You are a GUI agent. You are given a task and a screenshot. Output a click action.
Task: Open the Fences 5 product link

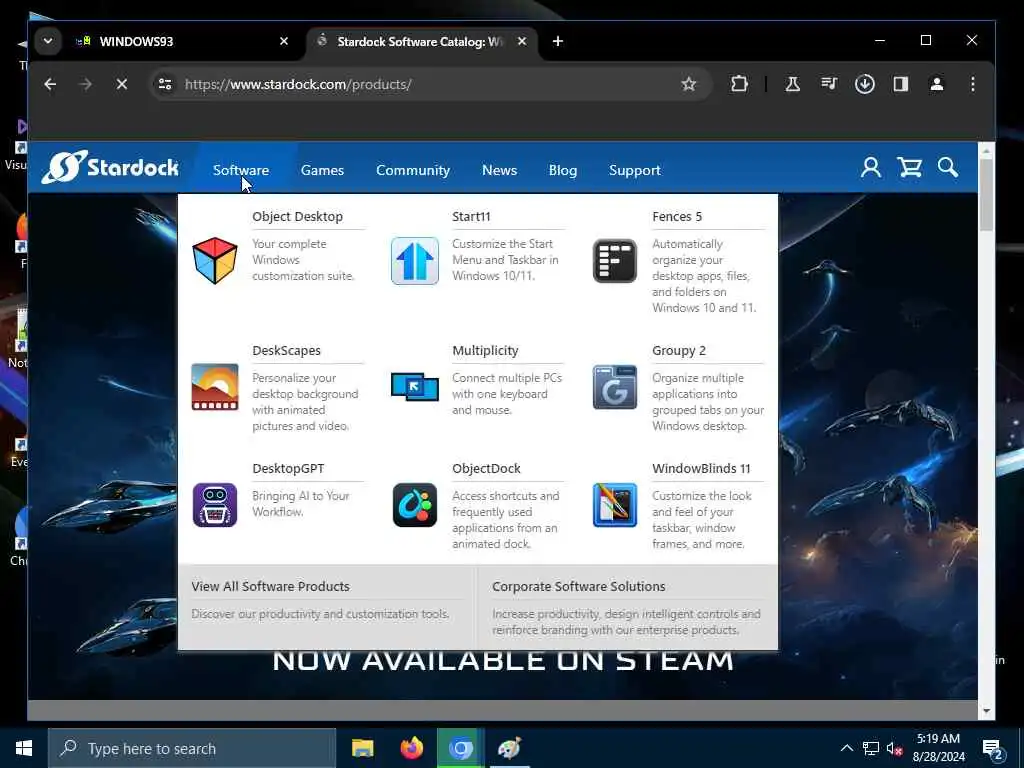677,216
